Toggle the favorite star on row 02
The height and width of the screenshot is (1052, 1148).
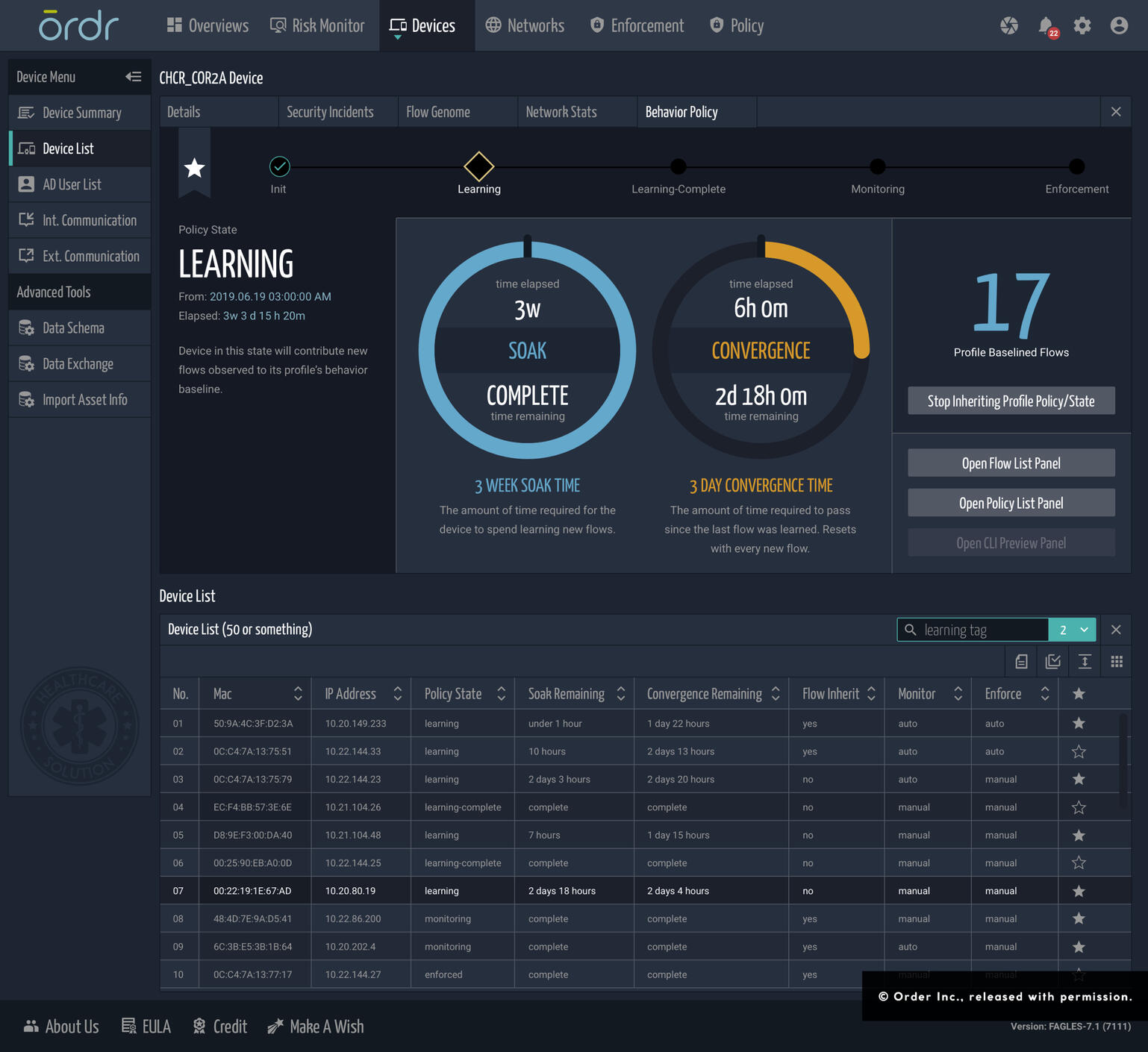pos(1078,751)
